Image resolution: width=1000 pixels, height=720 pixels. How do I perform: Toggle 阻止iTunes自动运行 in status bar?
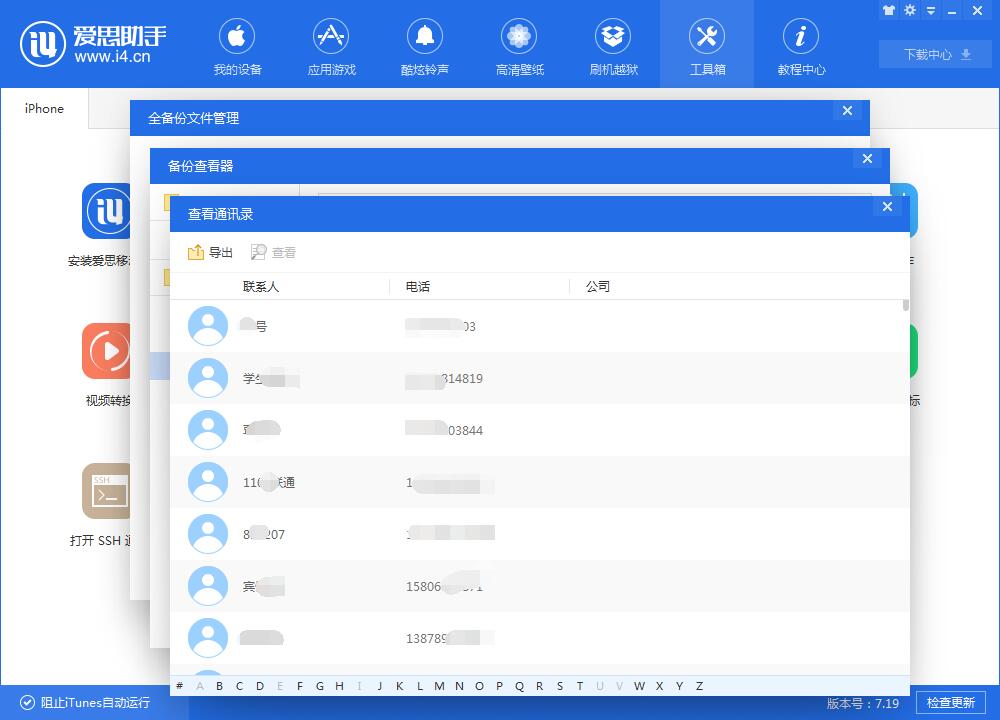[x=85, y=703]
